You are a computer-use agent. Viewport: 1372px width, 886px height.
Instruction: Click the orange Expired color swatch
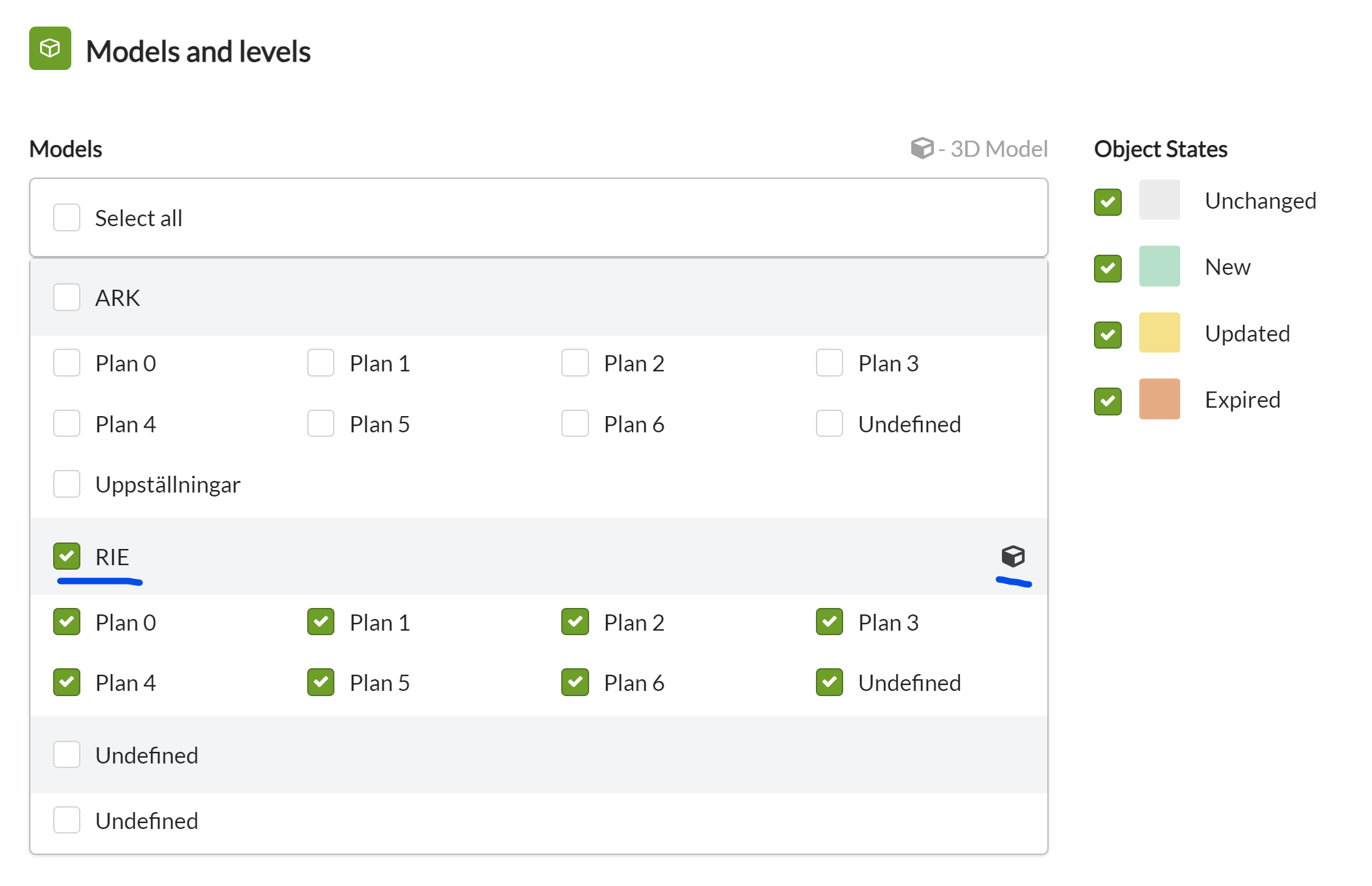pos(1159,399)
